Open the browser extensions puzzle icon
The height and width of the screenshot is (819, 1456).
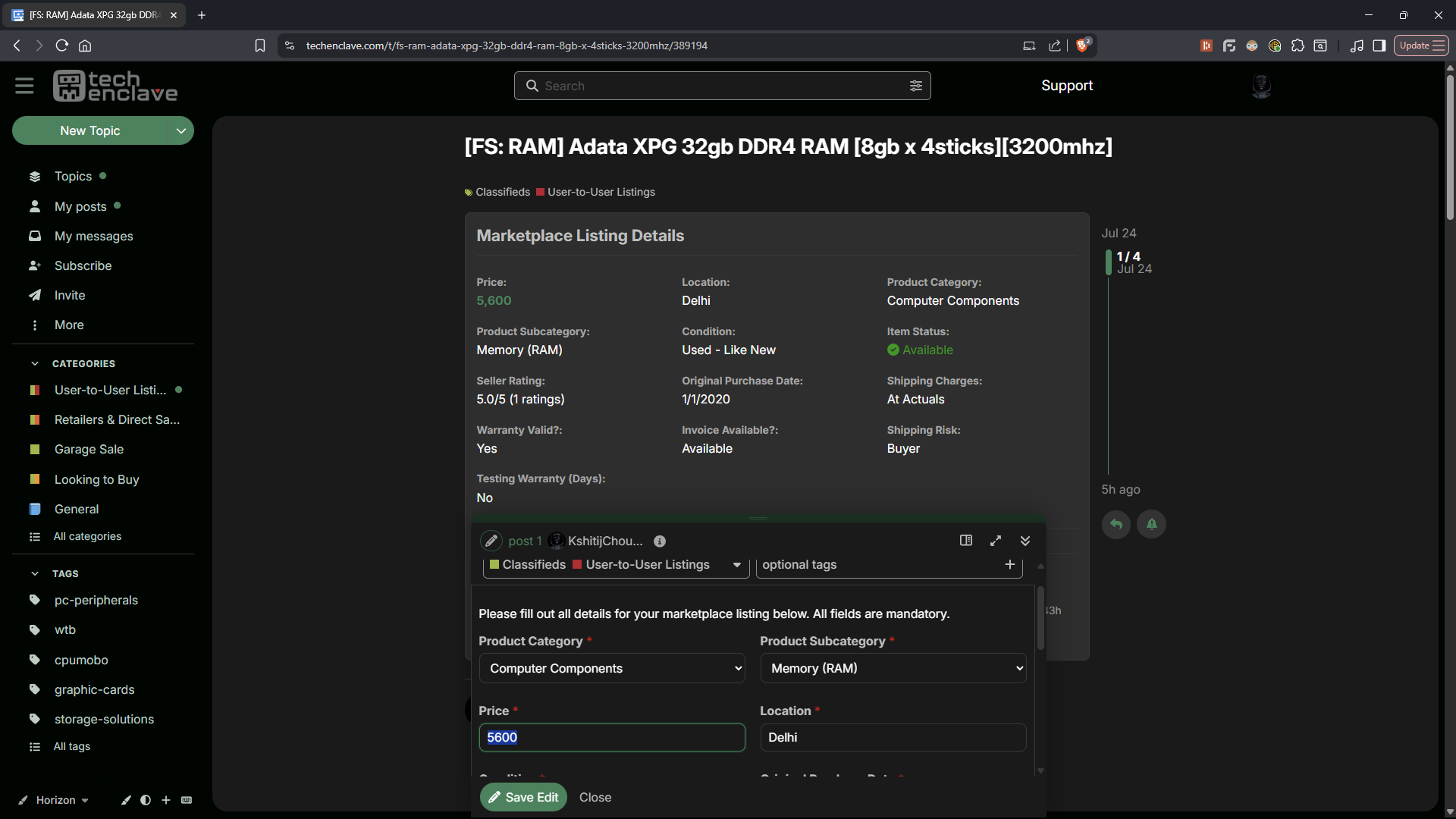pos(1298,45)
